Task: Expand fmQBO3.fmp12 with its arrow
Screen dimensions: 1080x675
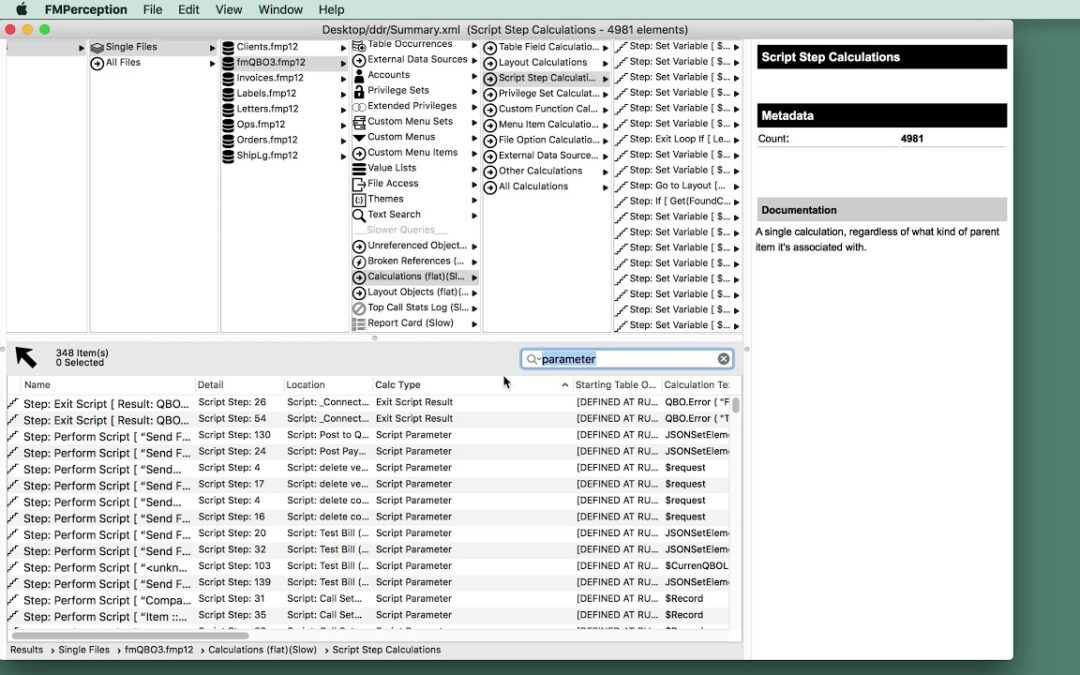Action: pos(343,63)
